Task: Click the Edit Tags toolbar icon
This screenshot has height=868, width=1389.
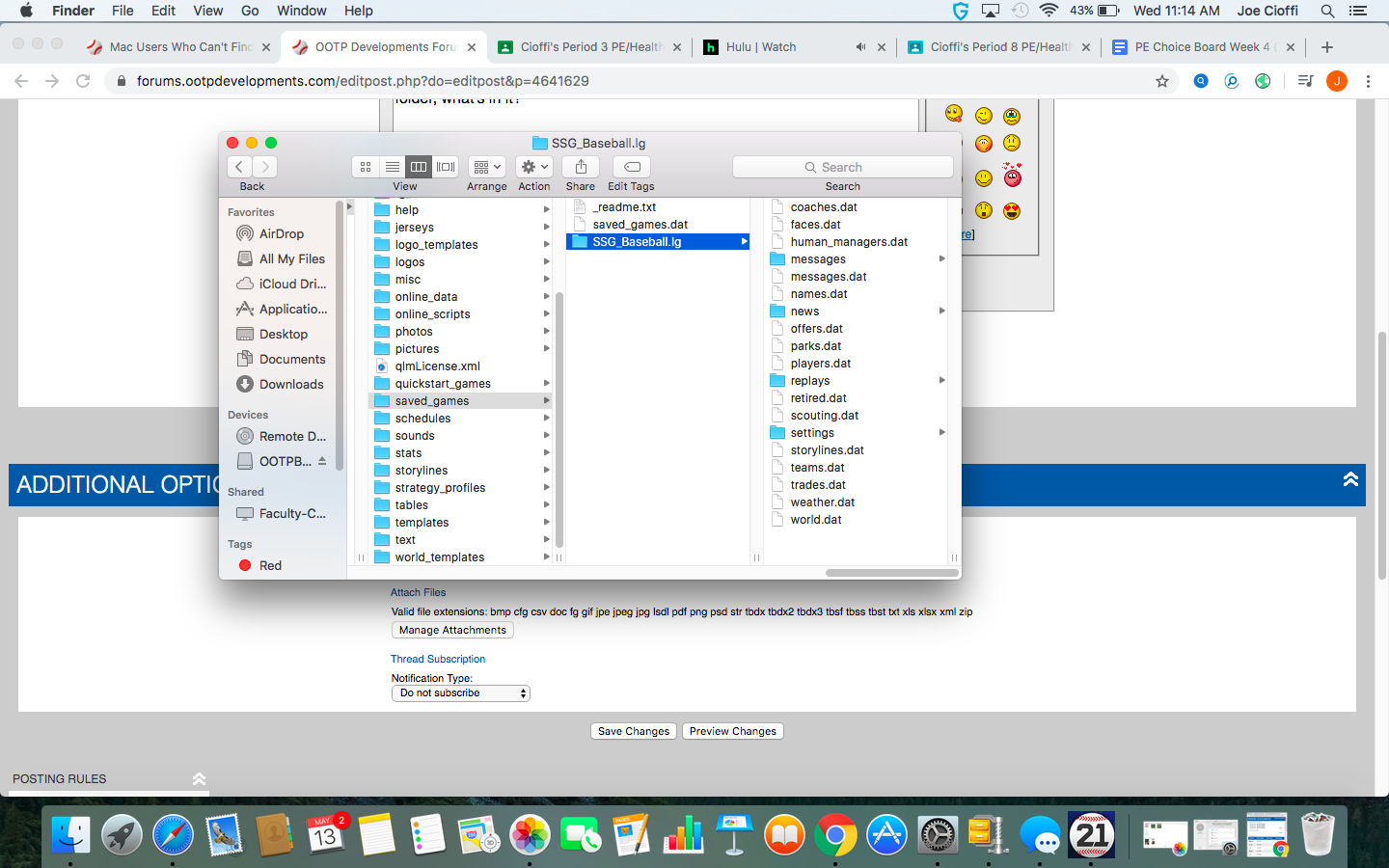Action: click(x=632, y=167)
